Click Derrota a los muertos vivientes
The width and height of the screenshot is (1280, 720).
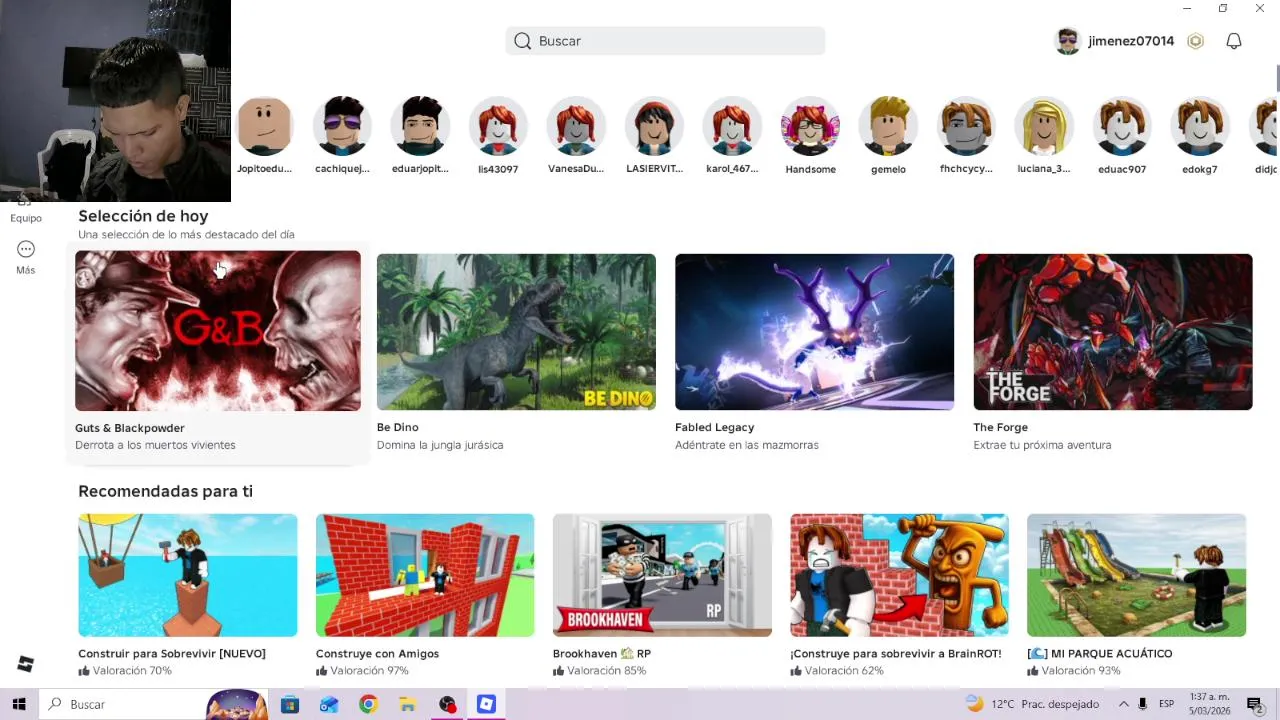(x=155, y=445)
